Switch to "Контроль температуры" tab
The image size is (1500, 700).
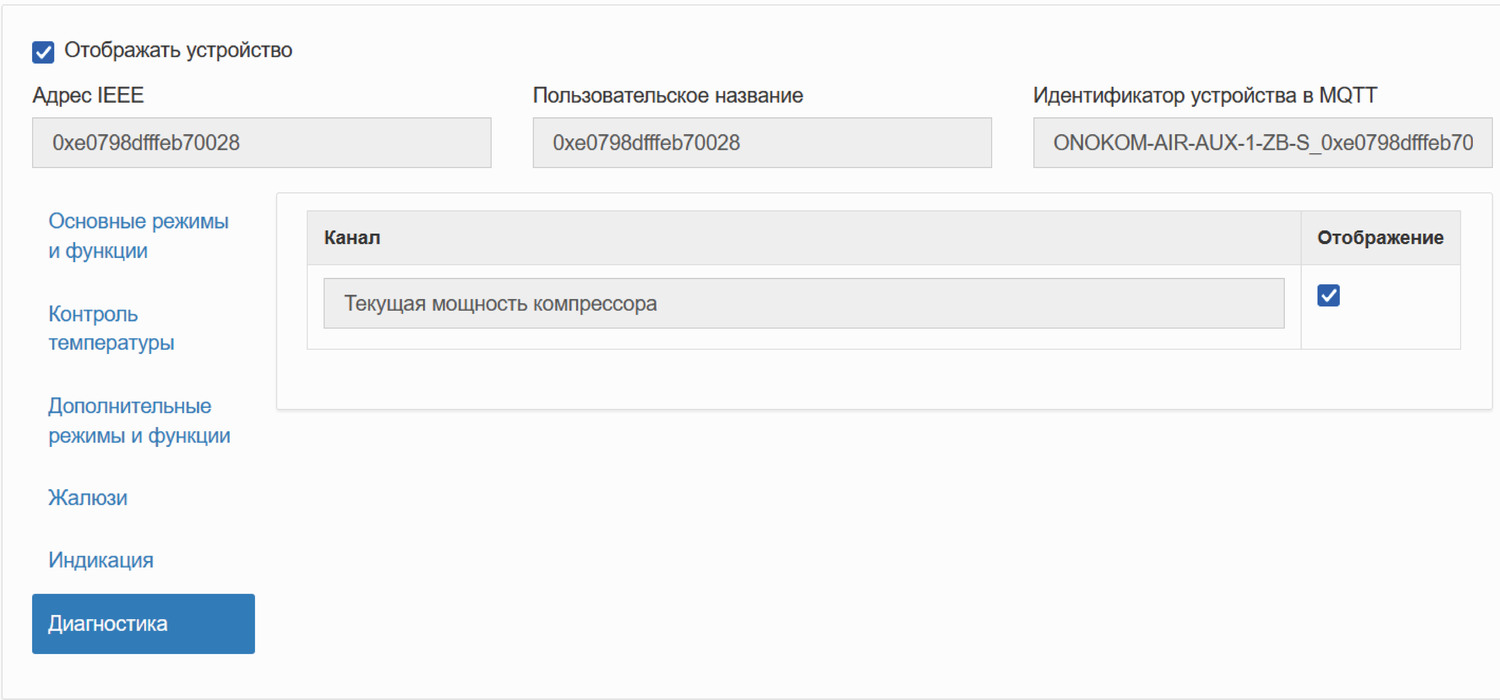pos(111,328)
